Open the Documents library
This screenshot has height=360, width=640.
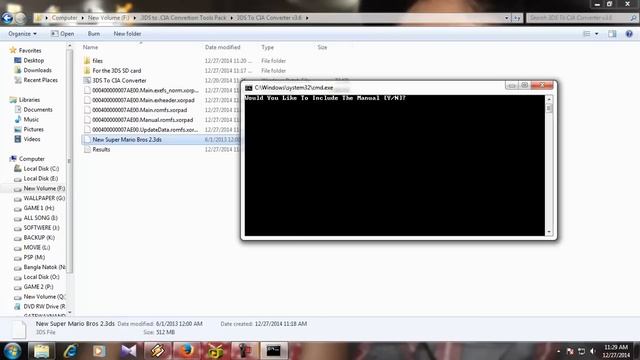pos(38,110)
